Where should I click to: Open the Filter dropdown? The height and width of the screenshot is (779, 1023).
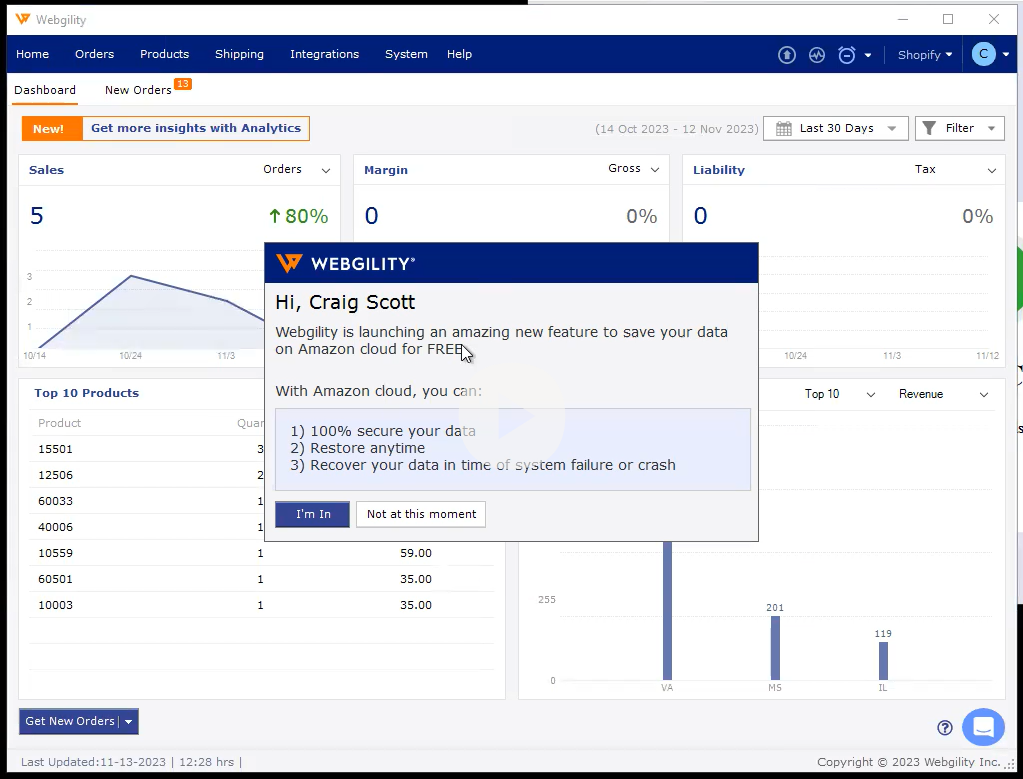pos(959,129)
